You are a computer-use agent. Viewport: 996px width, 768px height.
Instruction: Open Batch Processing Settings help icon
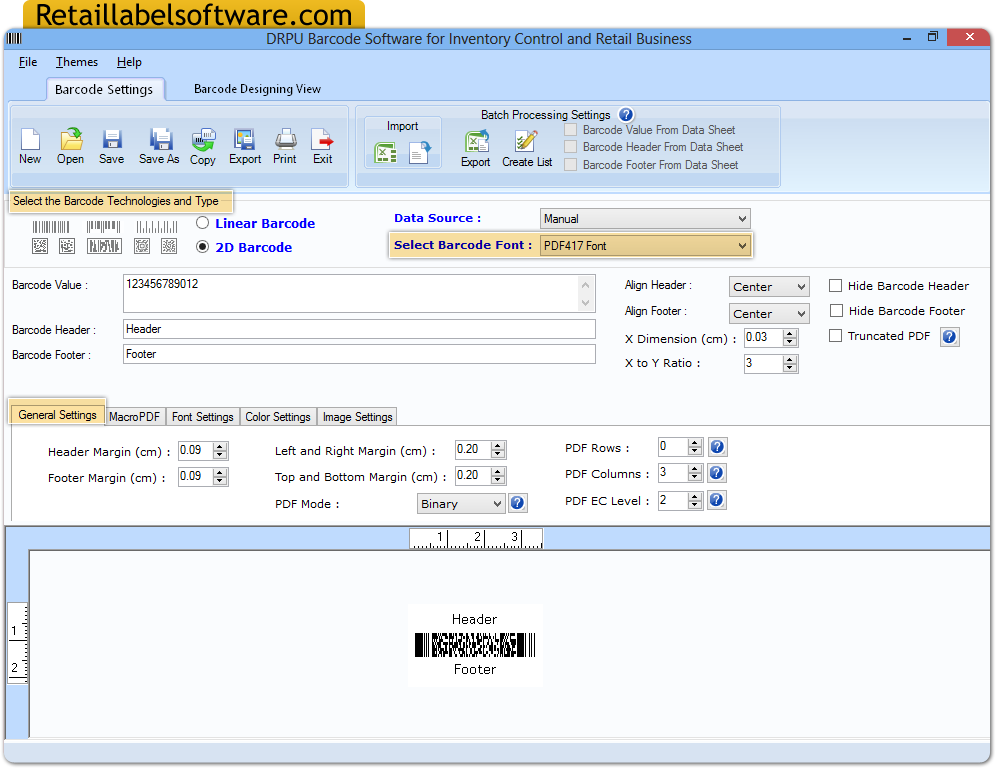coord(626,114)
